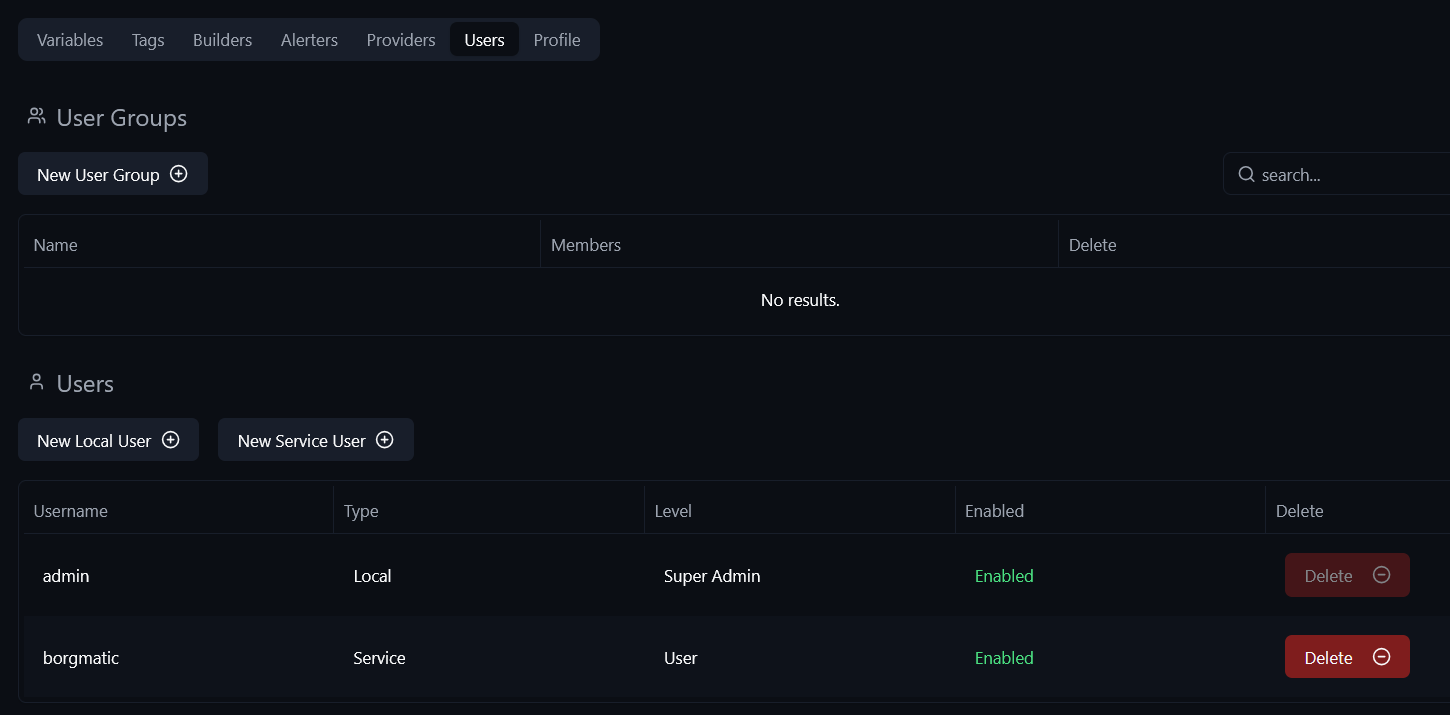Screen dimensions: 1450x715
Task: Click the minus icon on borgmatic's Delete button
Action: [x=1382, y=657]
